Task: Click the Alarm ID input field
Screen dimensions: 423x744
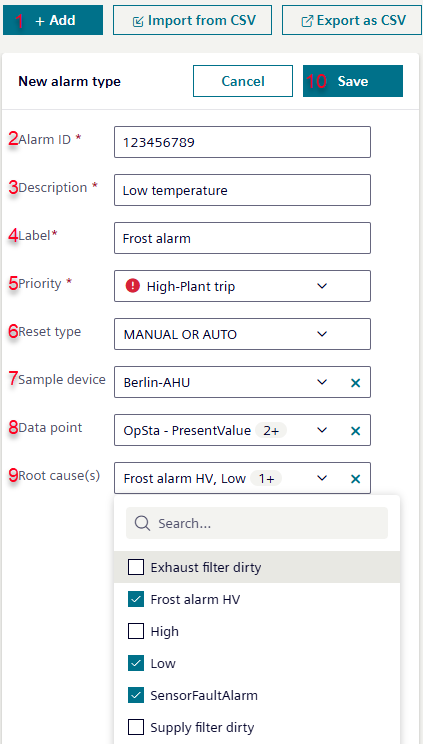Action: point(242,142)
